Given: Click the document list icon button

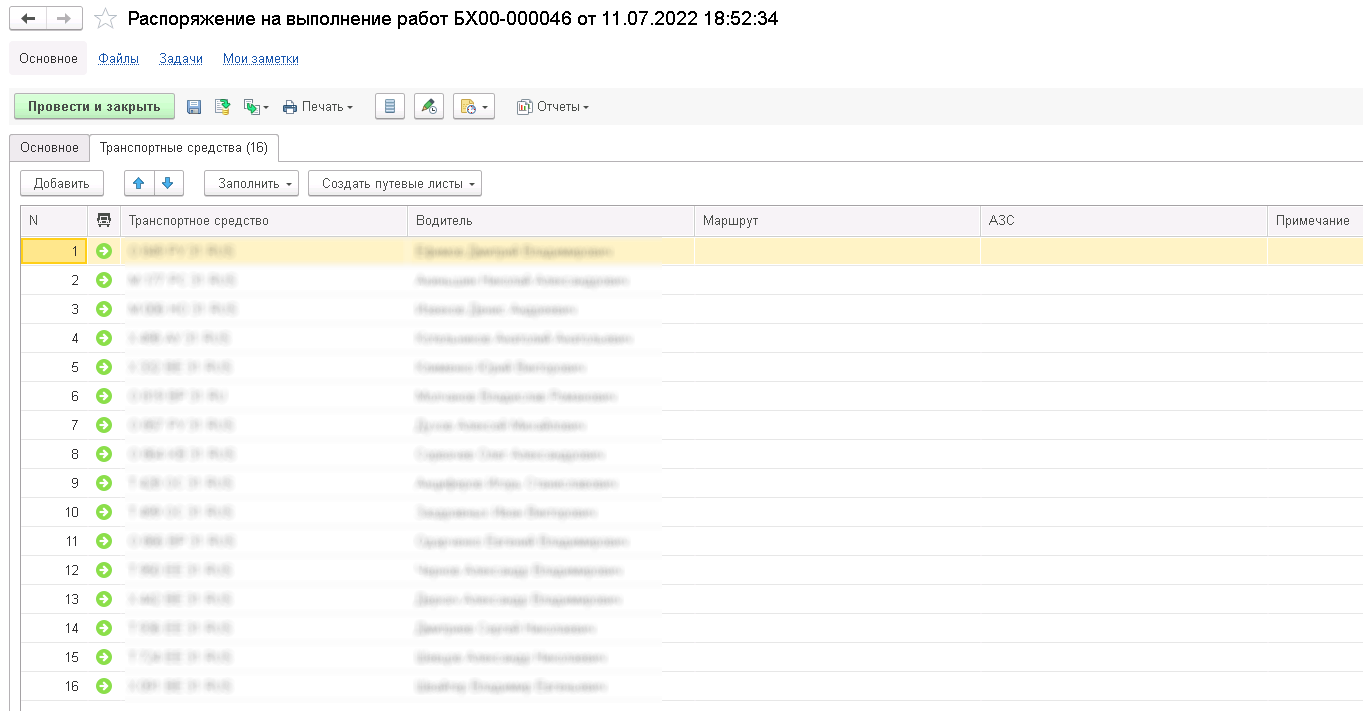Looking at the screenshot, I should (390, 107).
